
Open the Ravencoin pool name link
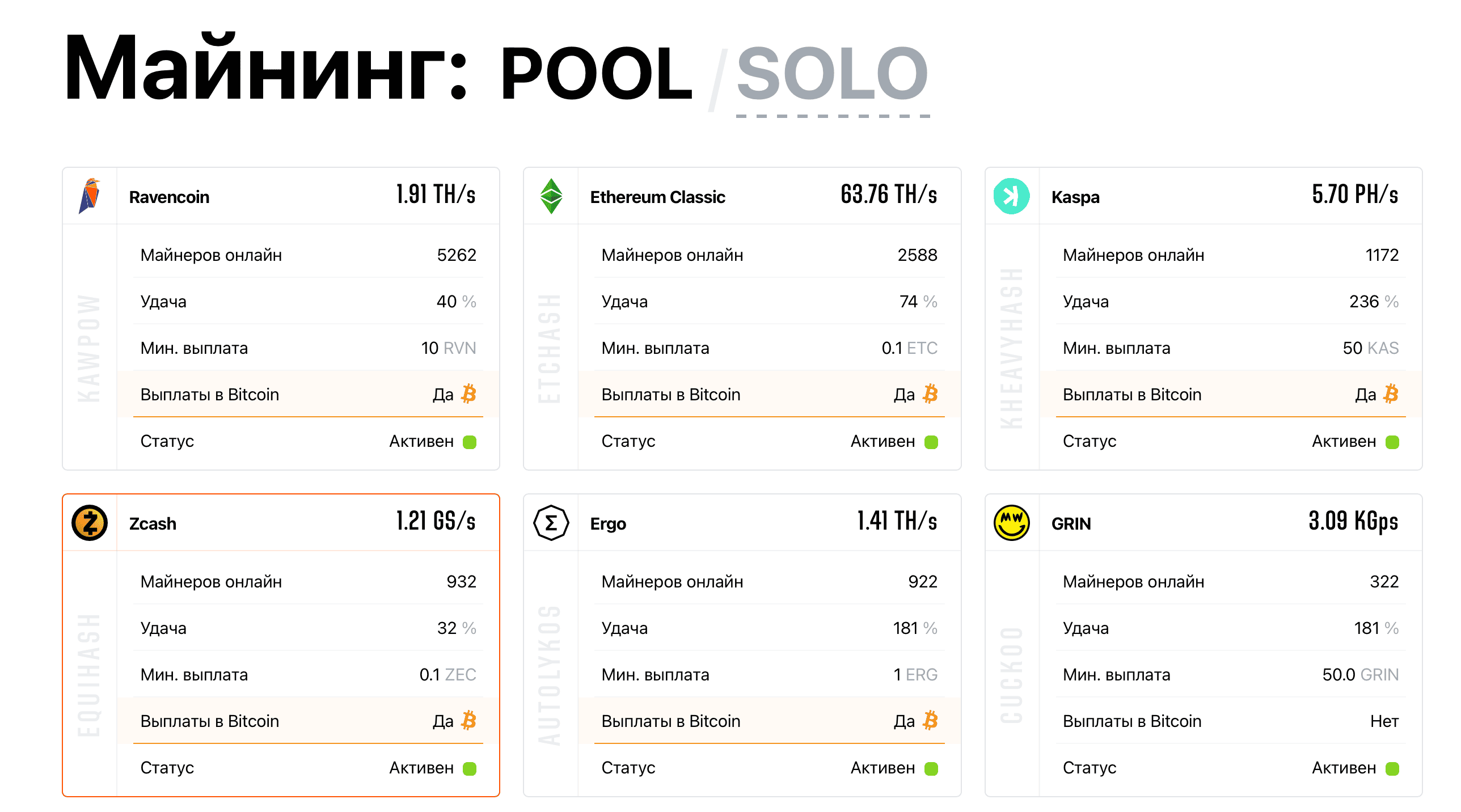(169, 197)
